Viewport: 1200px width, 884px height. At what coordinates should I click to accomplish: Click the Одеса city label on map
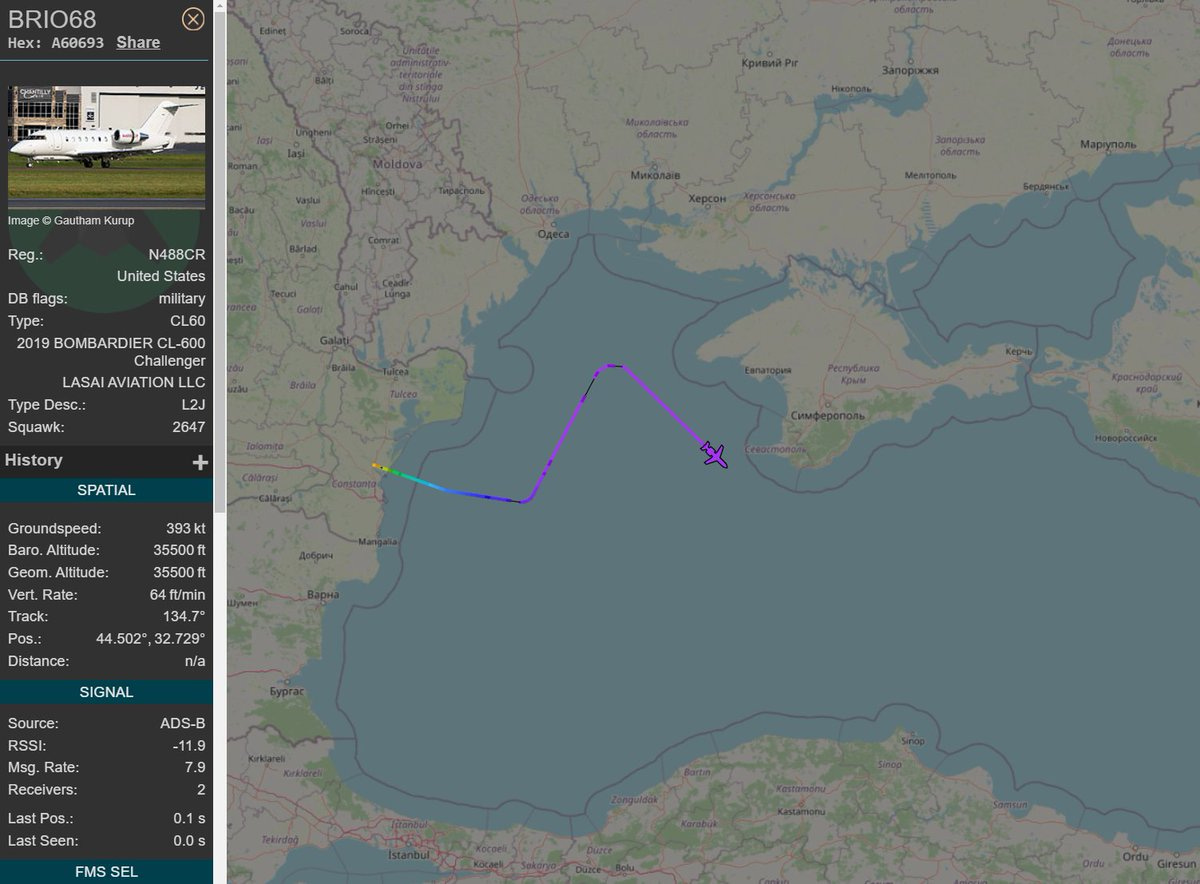[553, 235]
